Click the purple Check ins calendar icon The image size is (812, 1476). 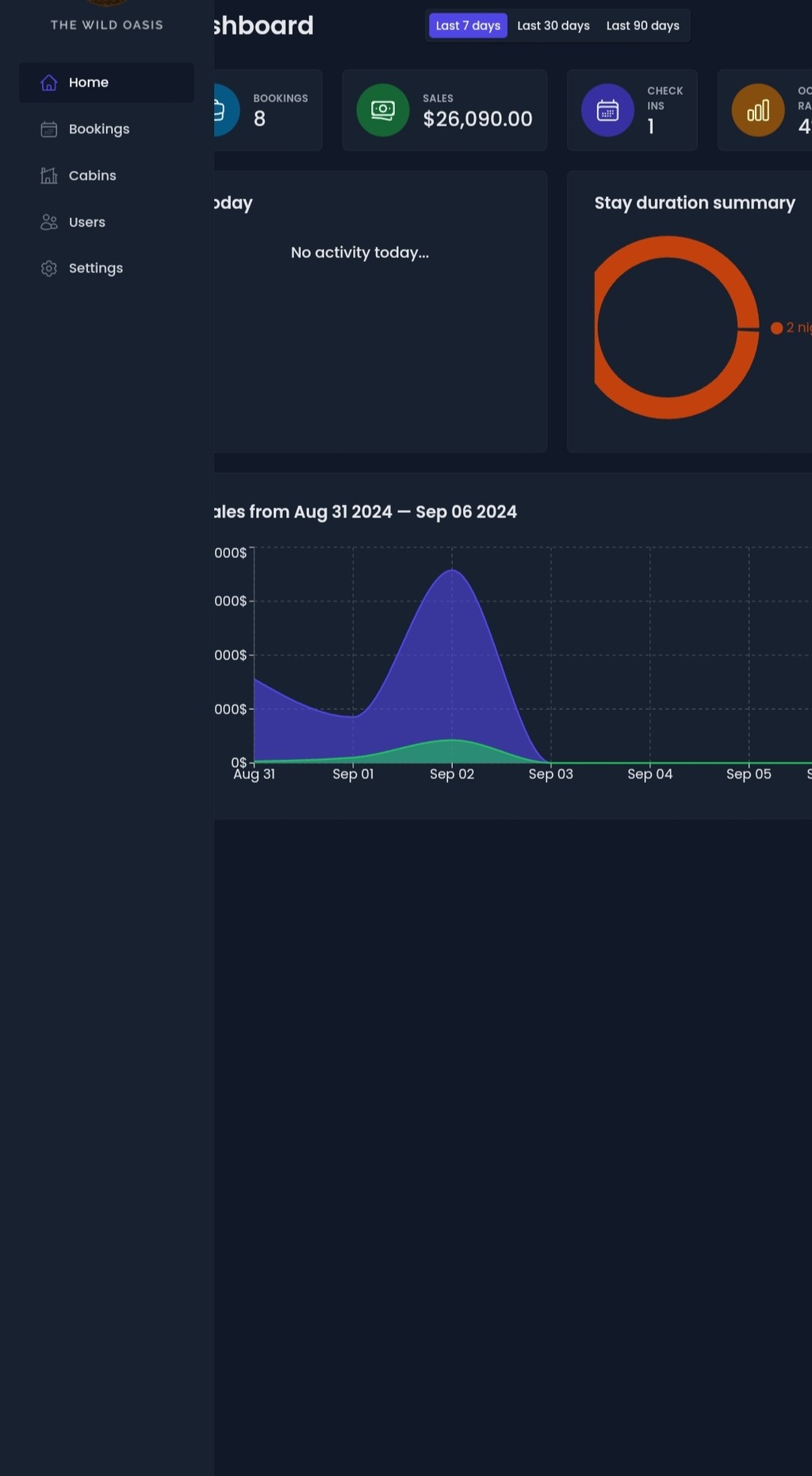(x=607, y=110)
